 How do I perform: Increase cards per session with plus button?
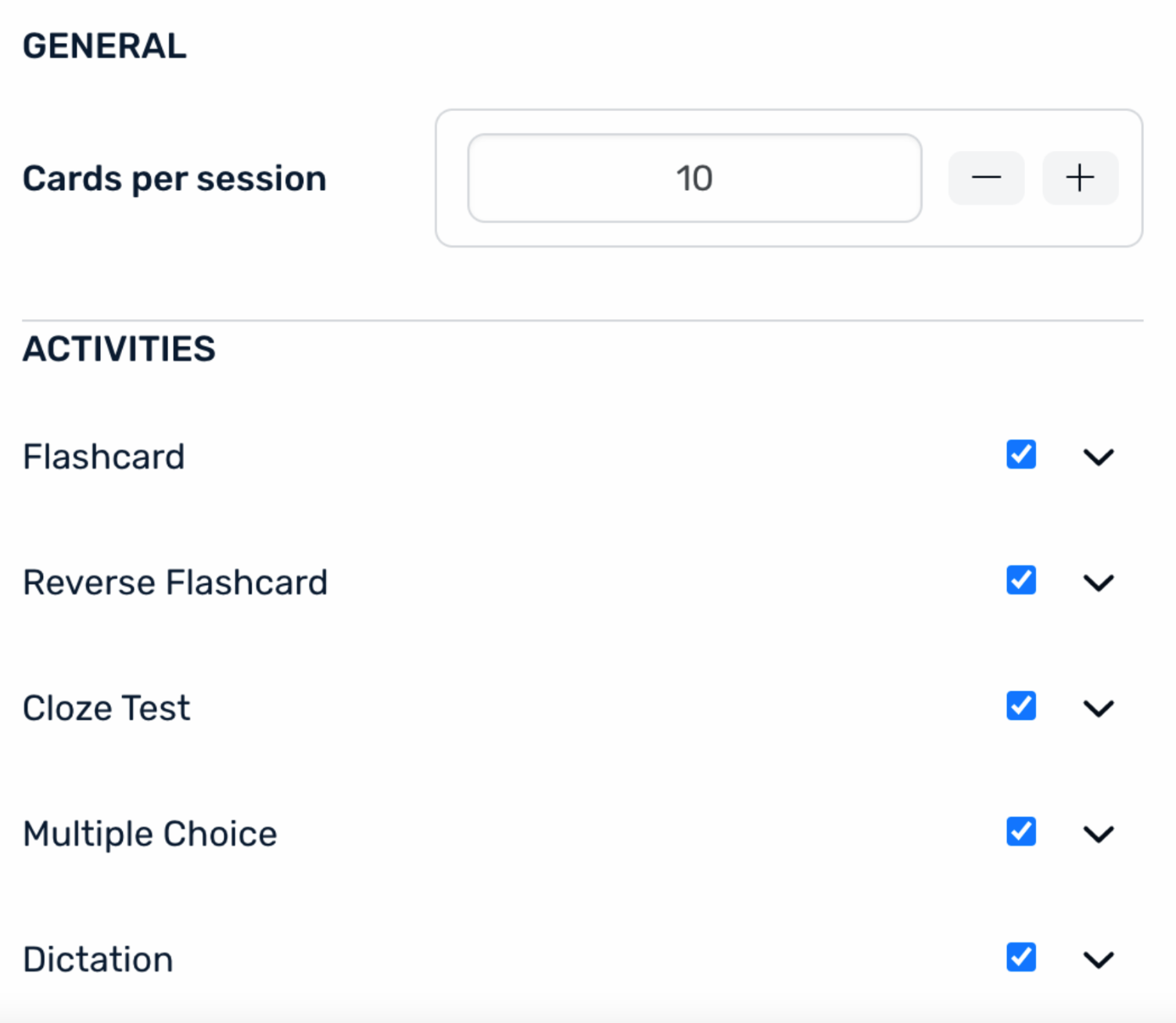pos(1080,178)
